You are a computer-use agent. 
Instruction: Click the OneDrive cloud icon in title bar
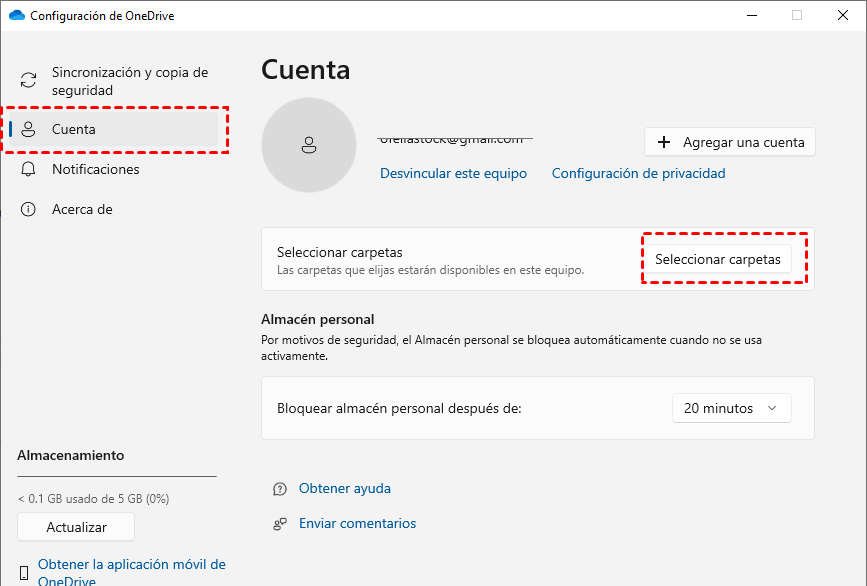[x=17, y=15]
